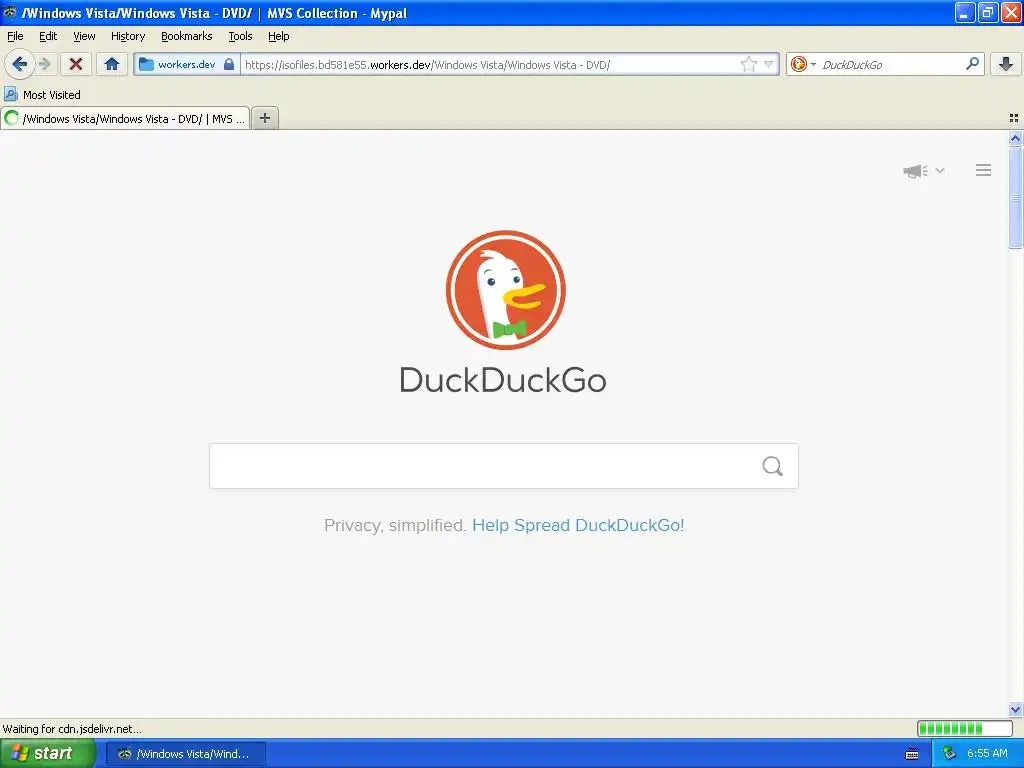Open the Downloads arrow button
Viewport: 1024px width, 768px height.
tap(1006, 64)
